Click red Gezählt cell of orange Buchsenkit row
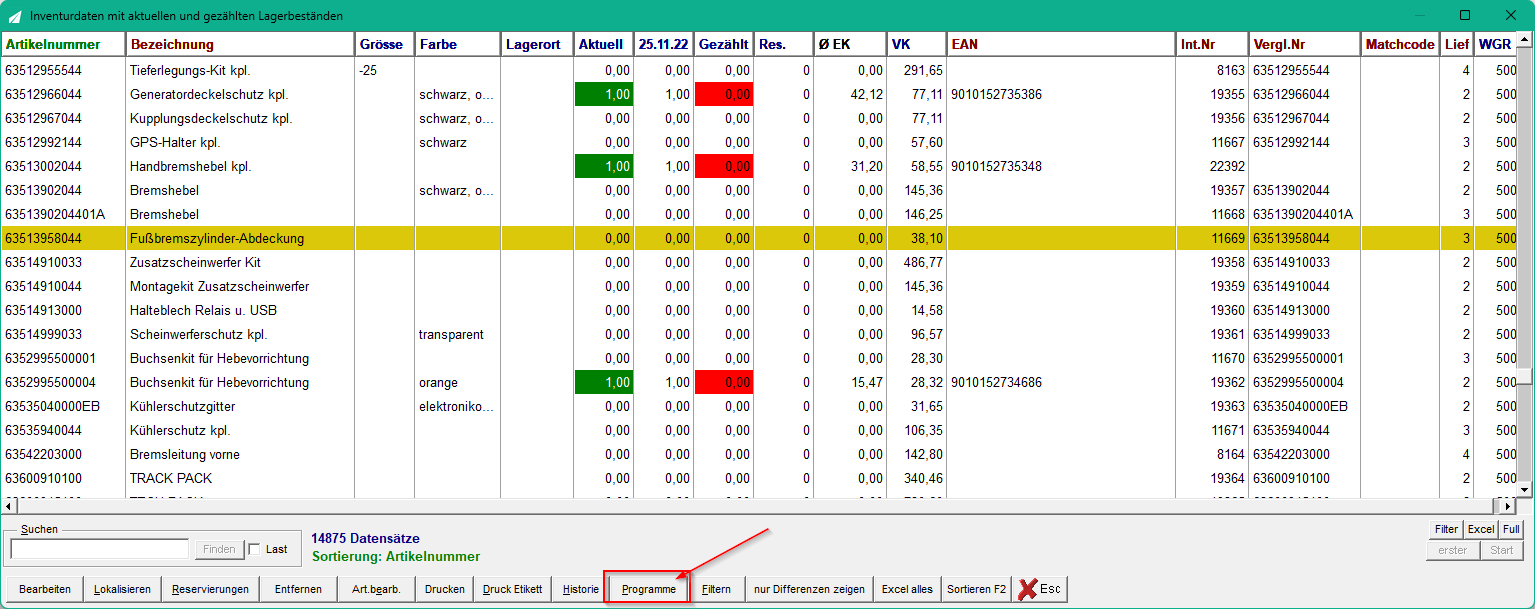Viewport: 1535px width, 609px height. tap(725, 382)
